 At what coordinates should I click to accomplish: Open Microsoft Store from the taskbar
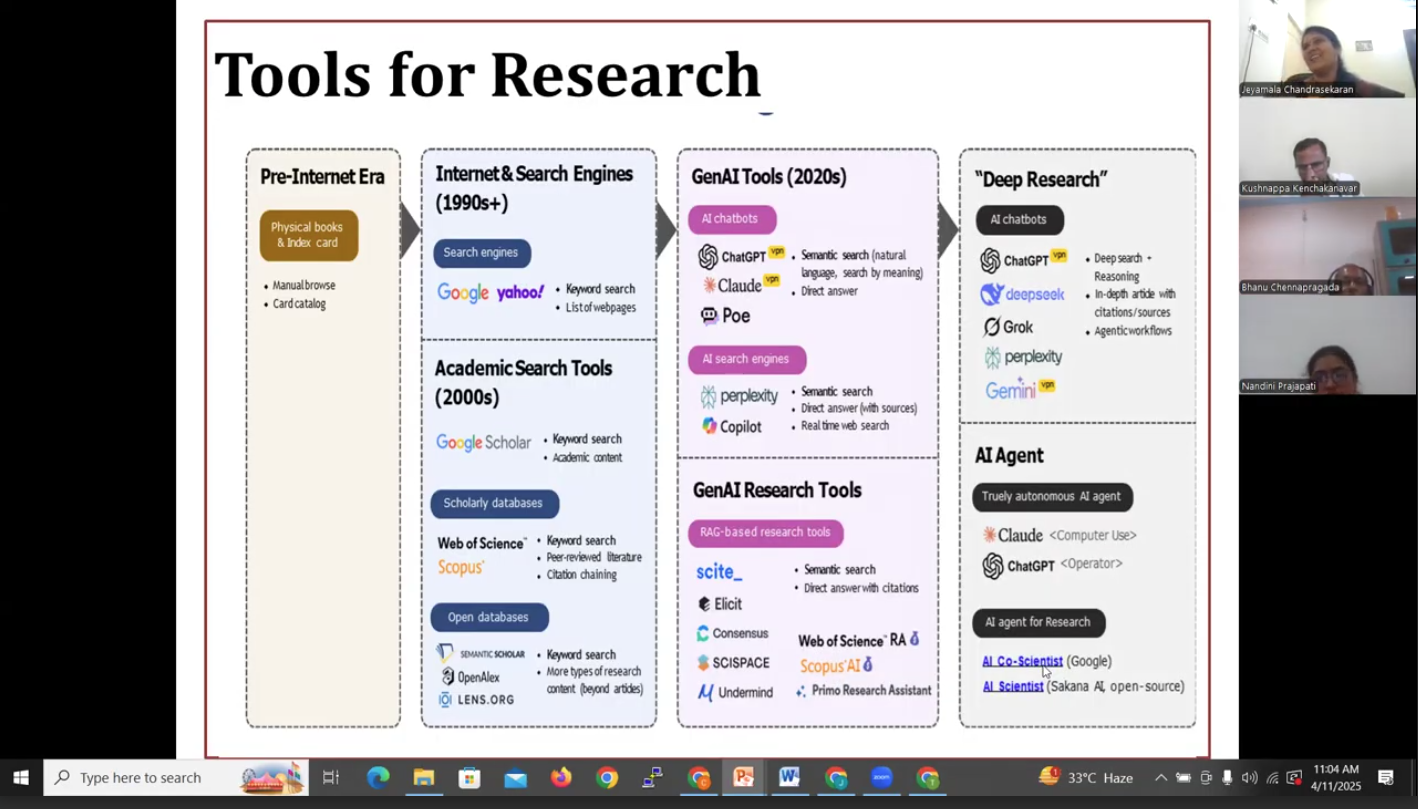(469, 778)
